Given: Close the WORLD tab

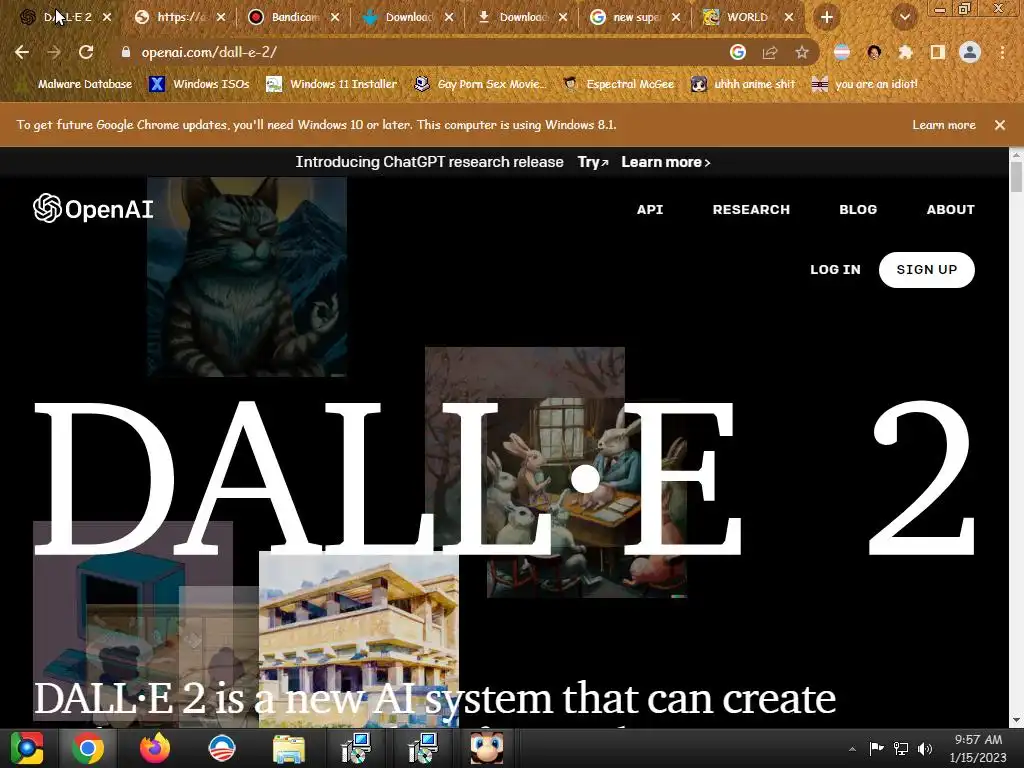Looking at the screenshot, I should 789,18.
